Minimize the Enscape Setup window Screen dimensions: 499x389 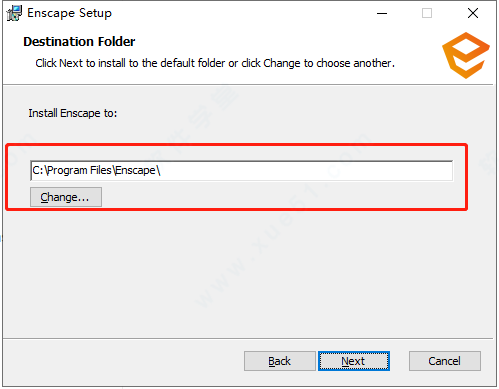point(382,13)
